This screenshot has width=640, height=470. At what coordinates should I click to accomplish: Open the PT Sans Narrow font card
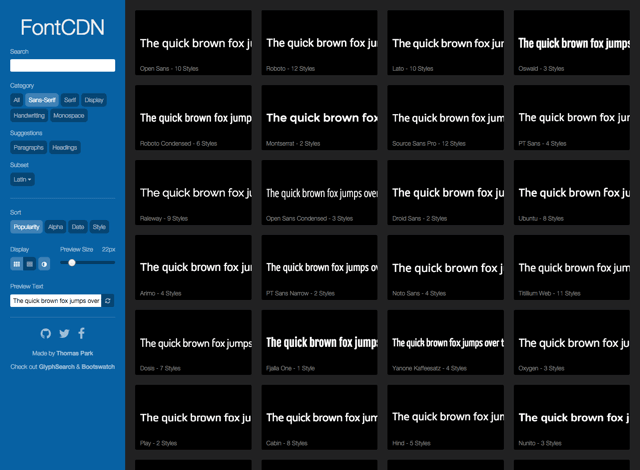320,268
